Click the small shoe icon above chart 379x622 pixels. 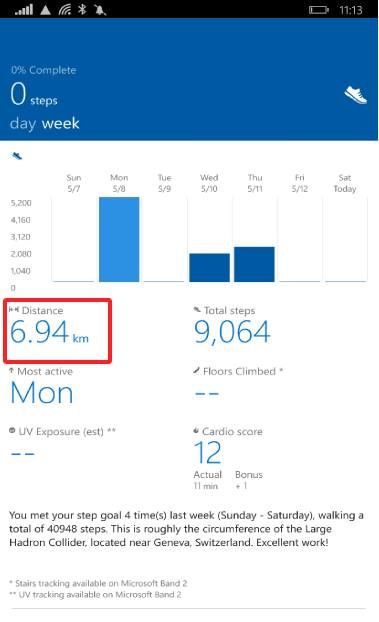(17, 156)
